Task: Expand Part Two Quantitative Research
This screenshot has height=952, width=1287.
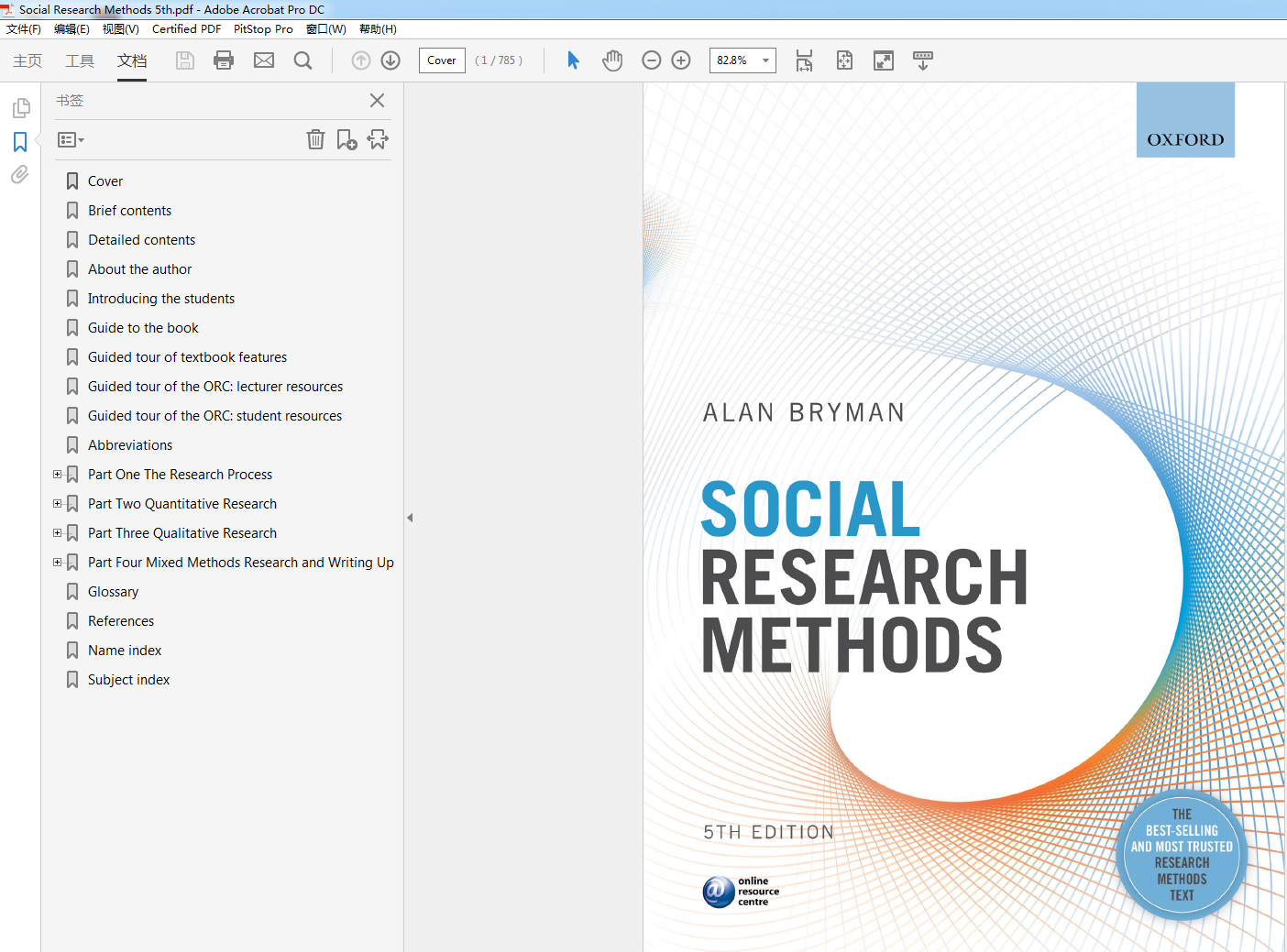Action: pos(57,504)
